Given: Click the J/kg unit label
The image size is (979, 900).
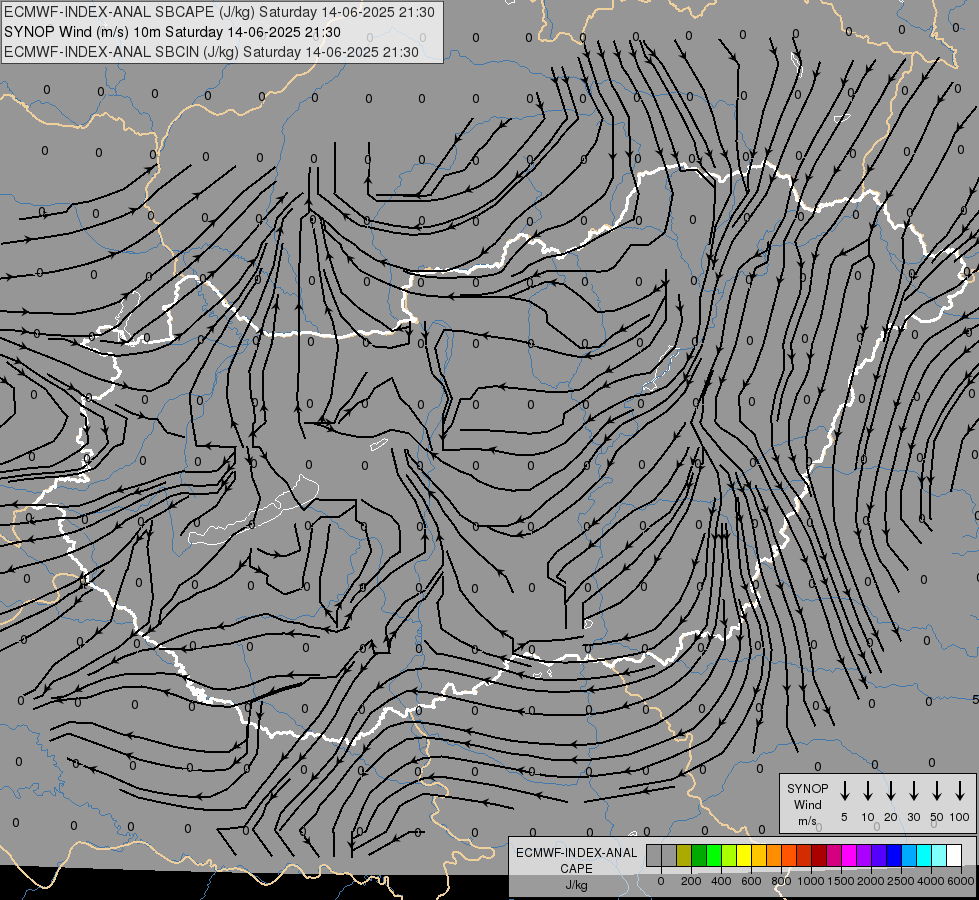Looking at the screenshot, I should click(576, 885).
